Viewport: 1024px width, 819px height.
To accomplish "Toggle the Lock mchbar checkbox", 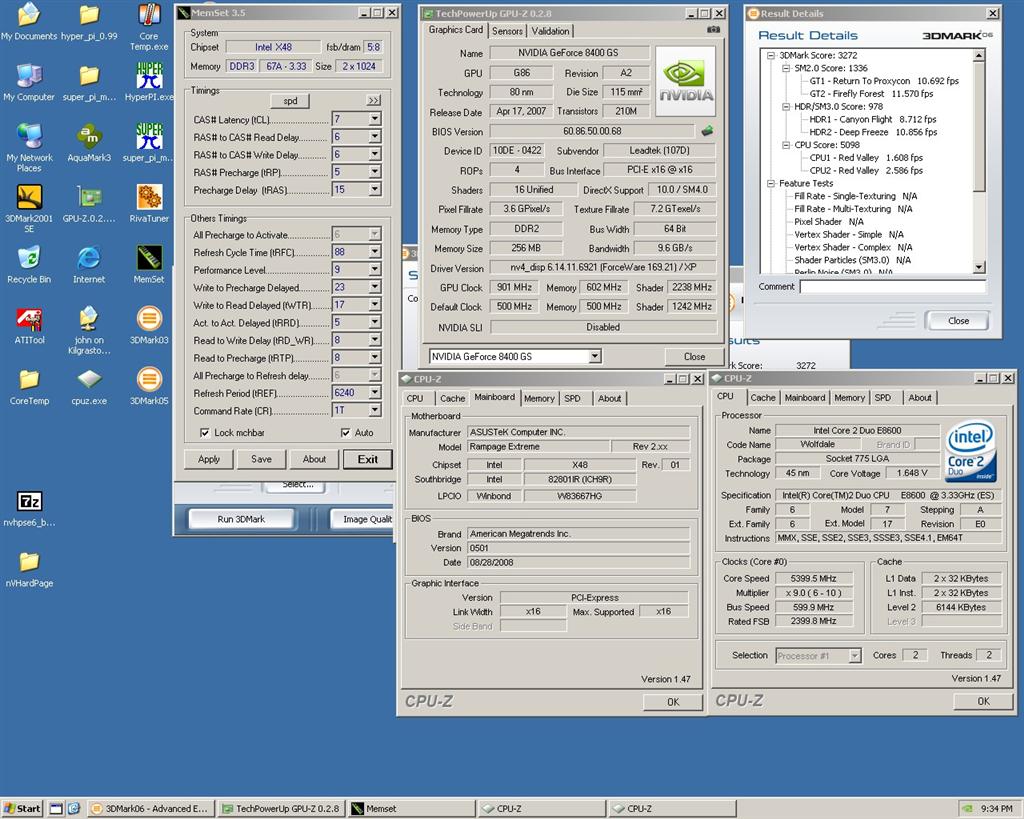I will click(x=204, y=432).
